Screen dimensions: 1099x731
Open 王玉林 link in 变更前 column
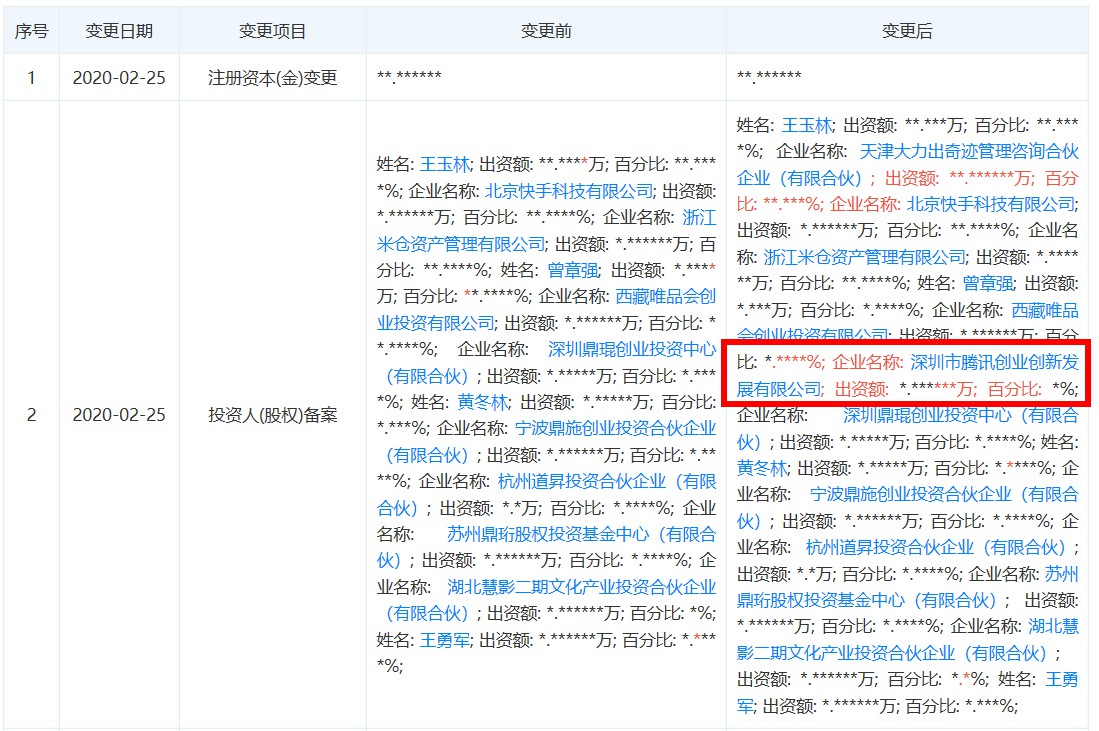(x=445, y=165)
